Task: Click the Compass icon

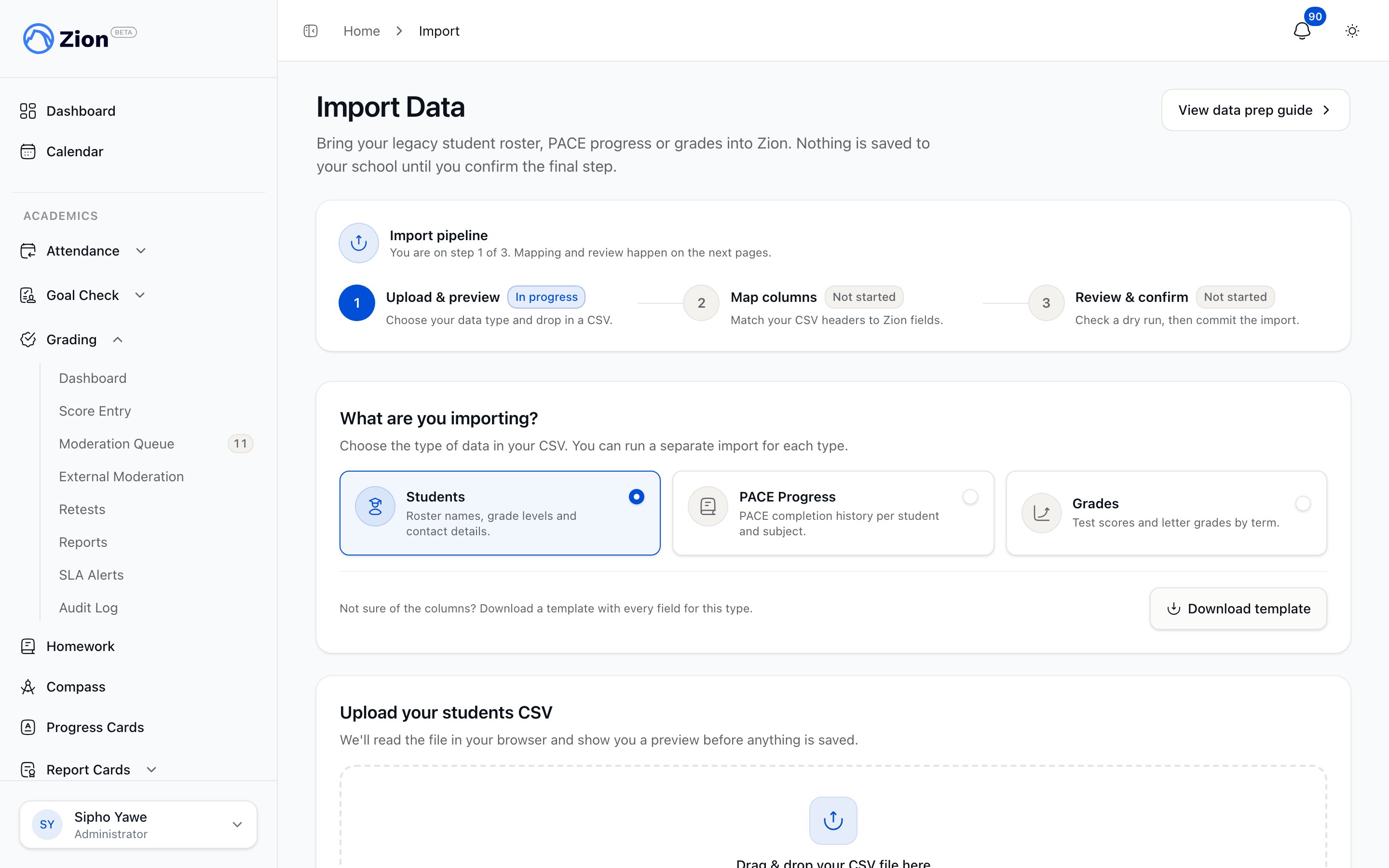Action: tap(27, 687)
